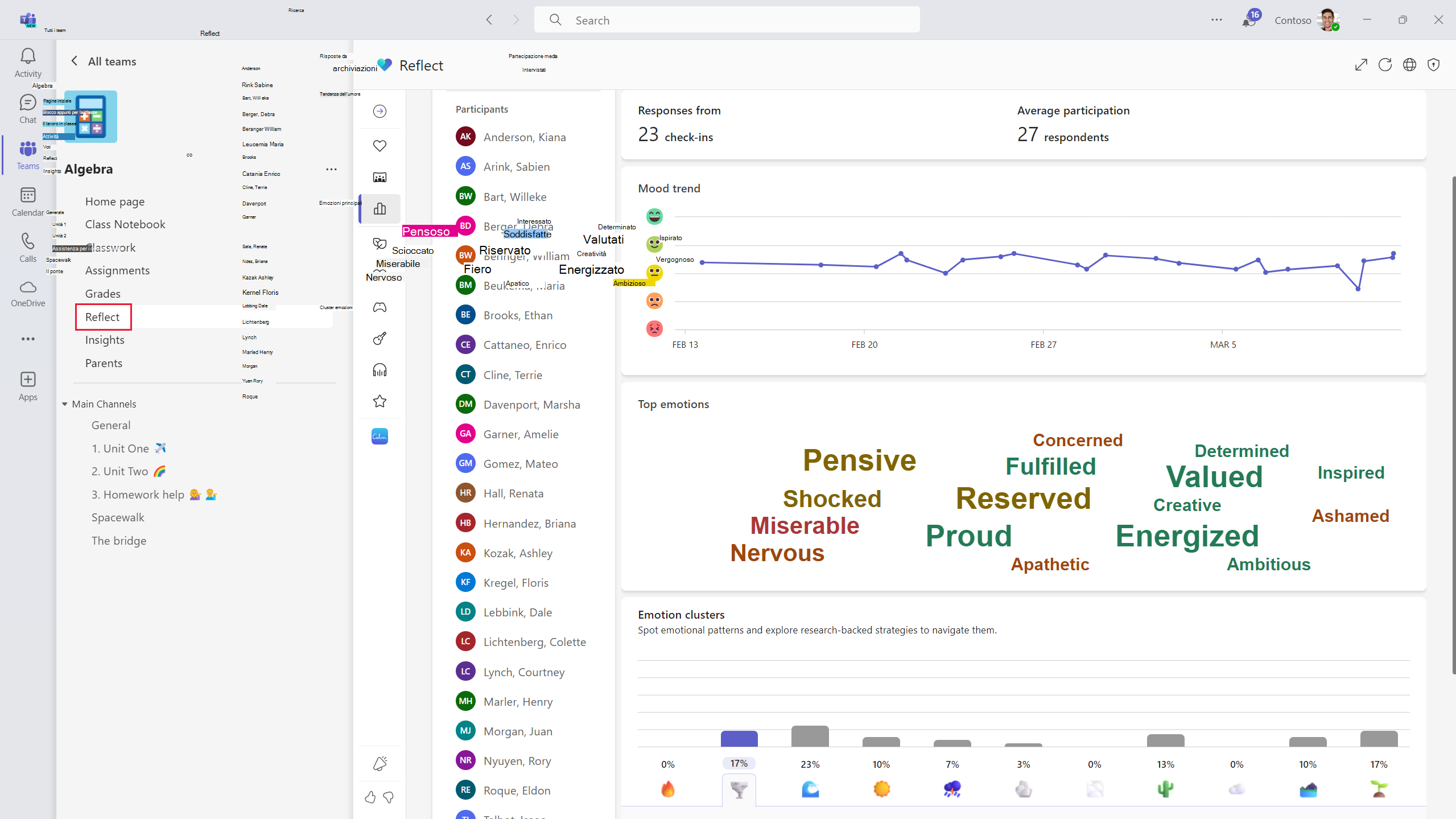Select the wave emotion cluster at 23%
1456x819 pixels.
click(810, 789)
